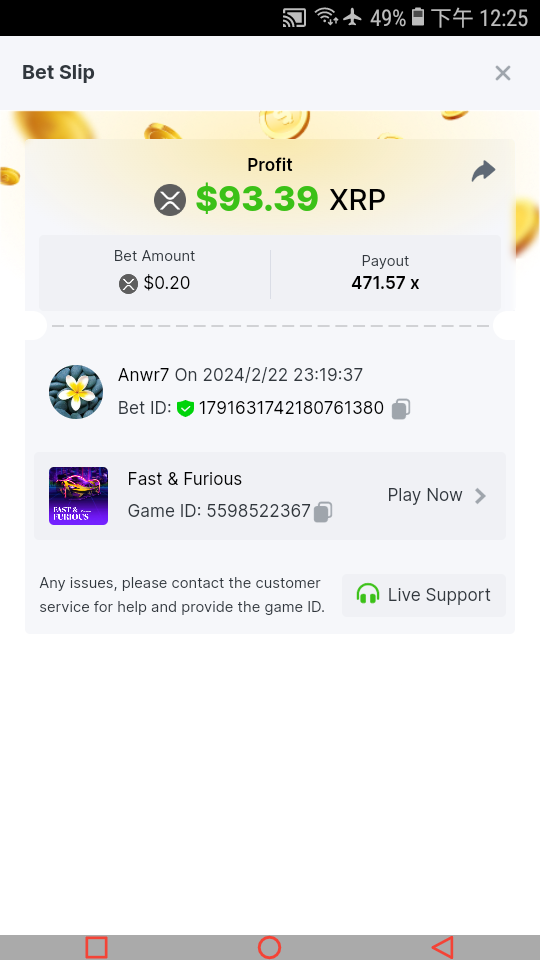The height and width of the screenshot is (960, 540).
Task: Tap the XRP coin icon beside profit
Action: [x=170, y=200]
